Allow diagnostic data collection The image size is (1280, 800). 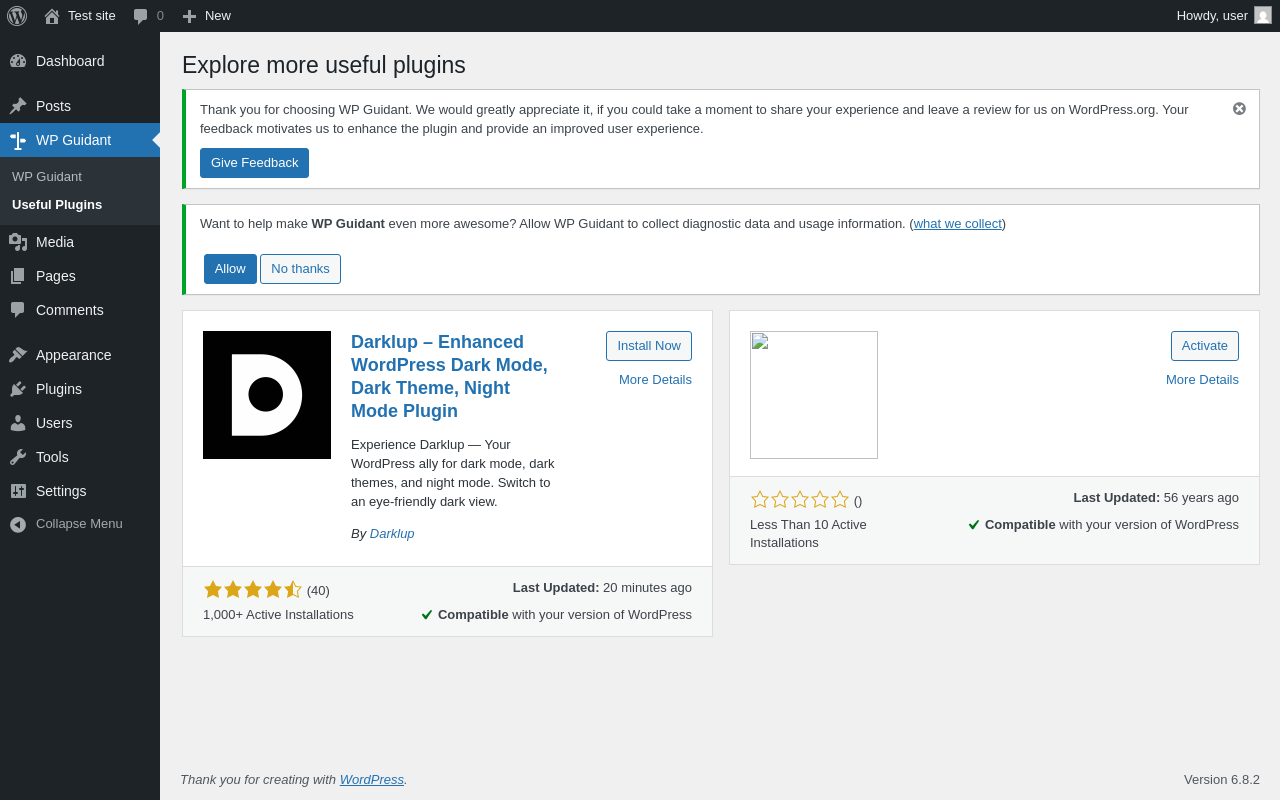[x=230, y=269]
